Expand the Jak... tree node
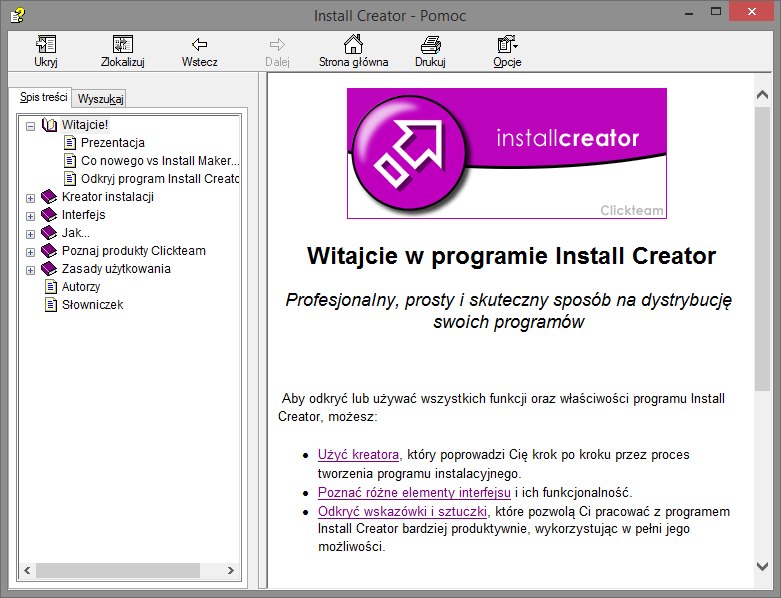The image size is (781, 598). (30, 234)
